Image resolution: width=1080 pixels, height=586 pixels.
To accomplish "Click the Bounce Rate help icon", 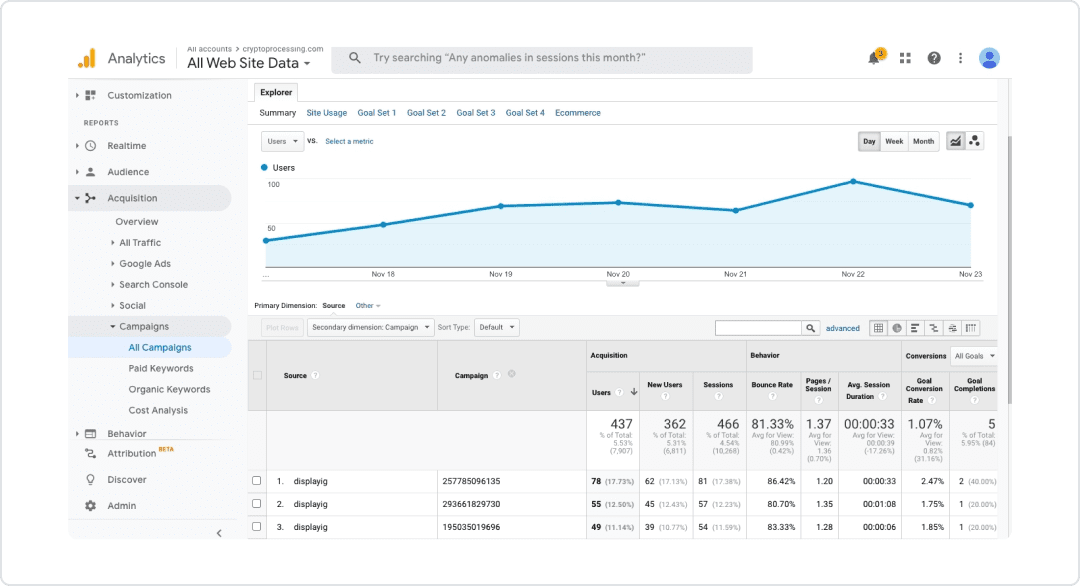I will [x=772, y=396].
